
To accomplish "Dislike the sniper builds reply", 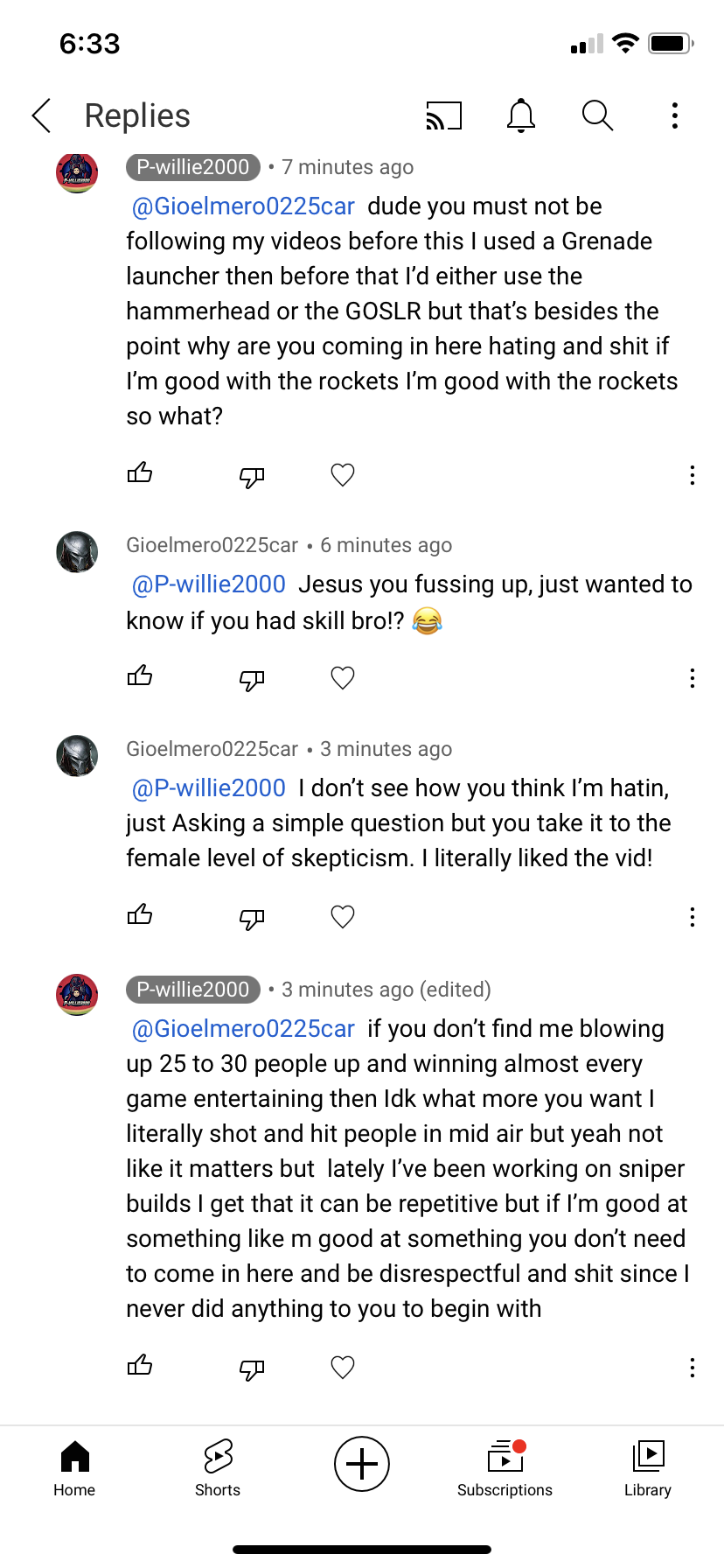I will tap(252, 1368).
